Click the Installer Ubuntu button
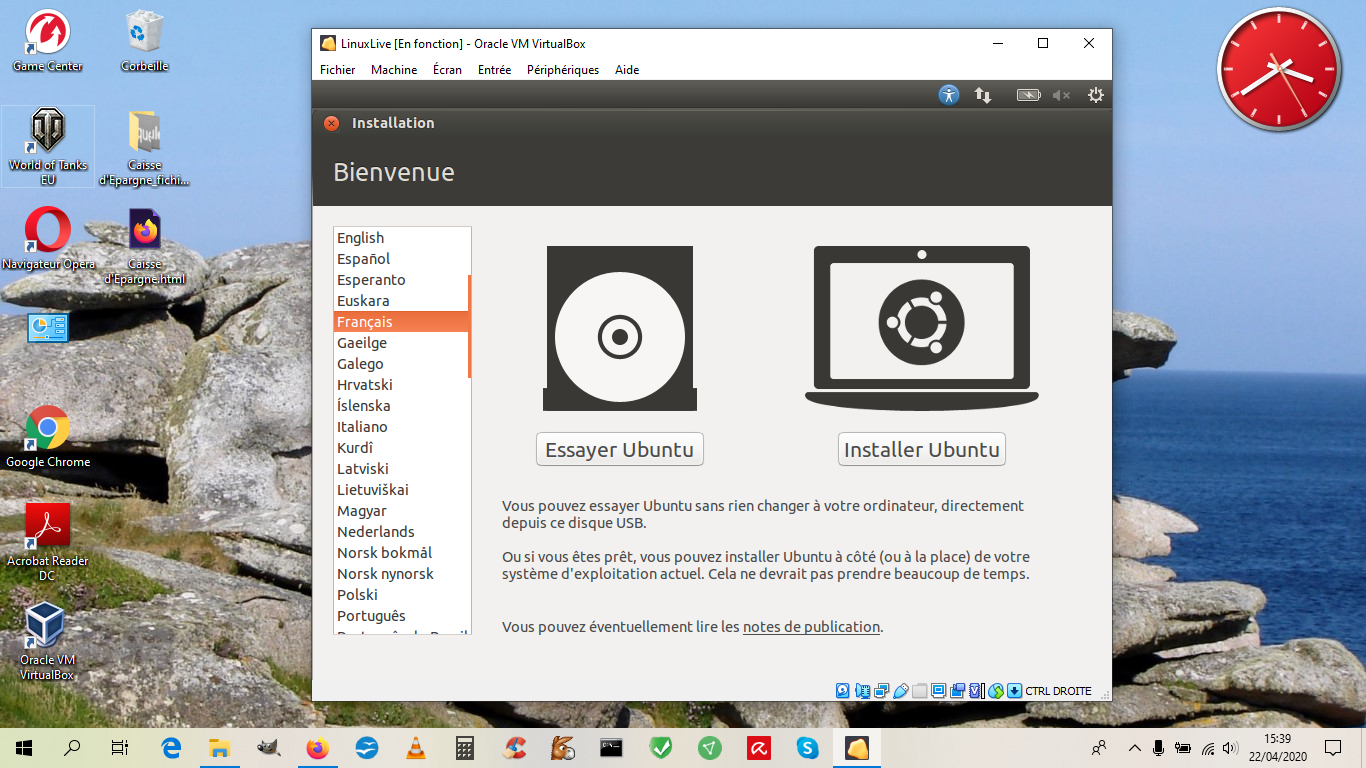 click(922, 449)
